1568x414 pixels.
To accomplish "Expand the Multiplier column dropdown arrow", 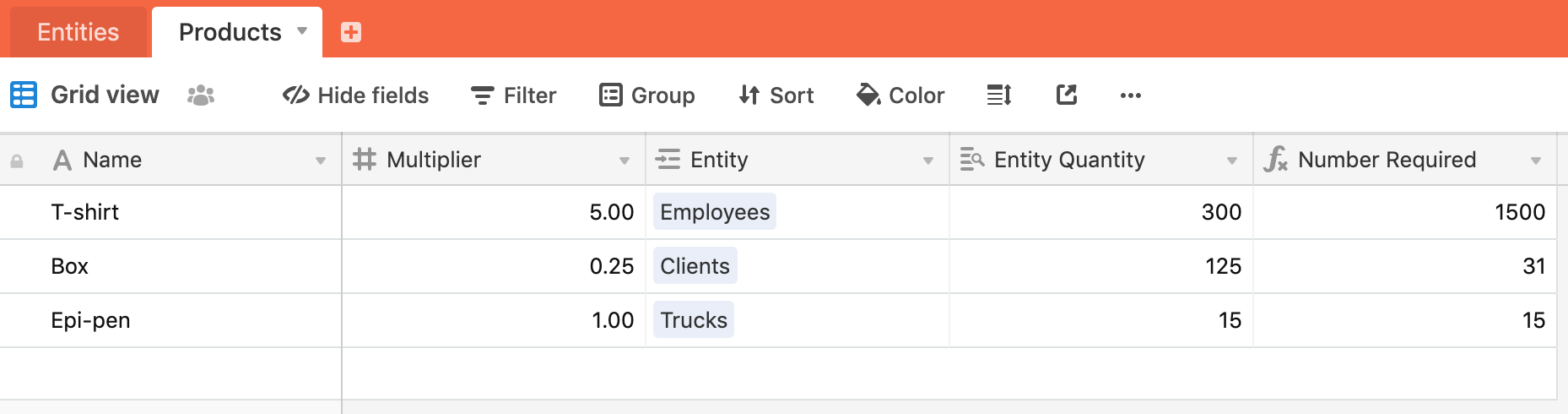I will click(624, 161).
